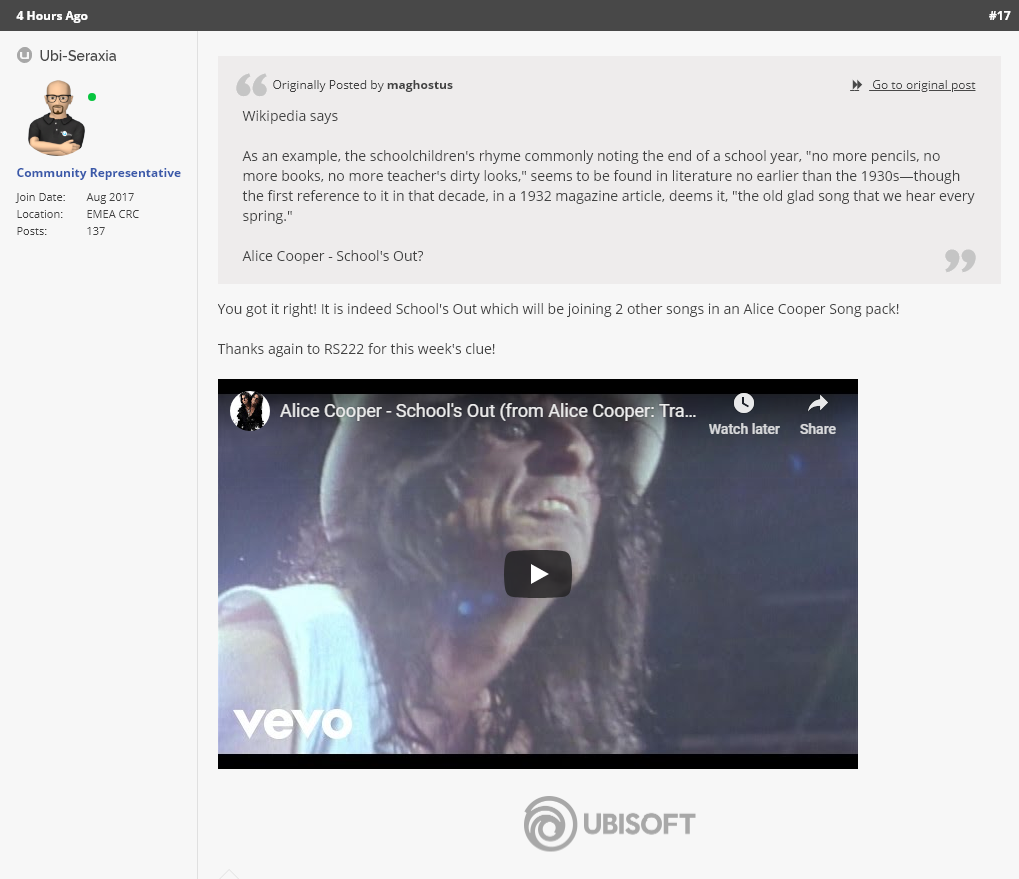Click the vevo logo in video
This screenshot has width=1019, height=879.
pos(292,723)
